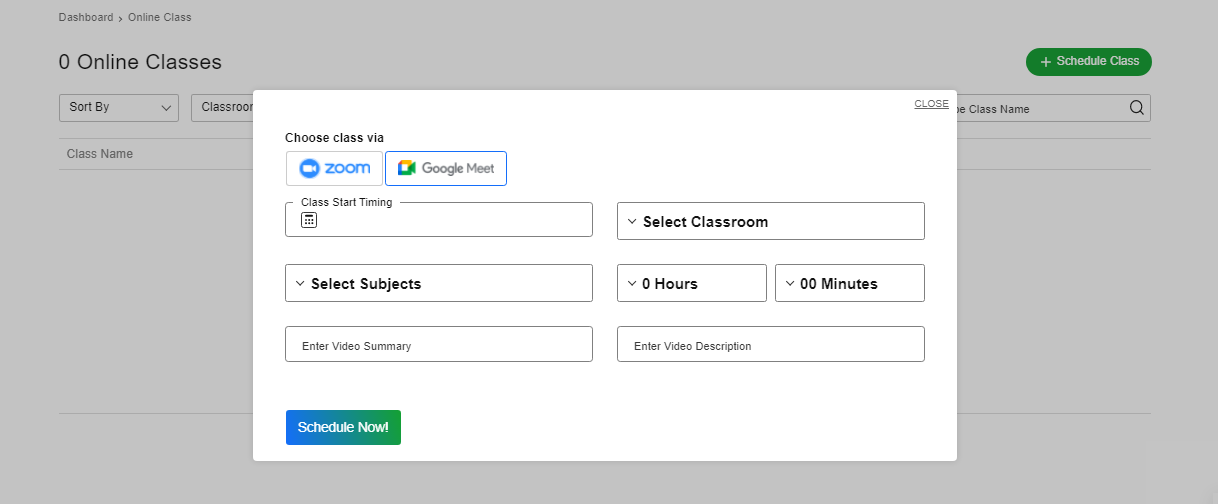The height and width of the screenshot is (504, 1218).
Task: Click the Class Start Timing field
Action: pos(450,220)
